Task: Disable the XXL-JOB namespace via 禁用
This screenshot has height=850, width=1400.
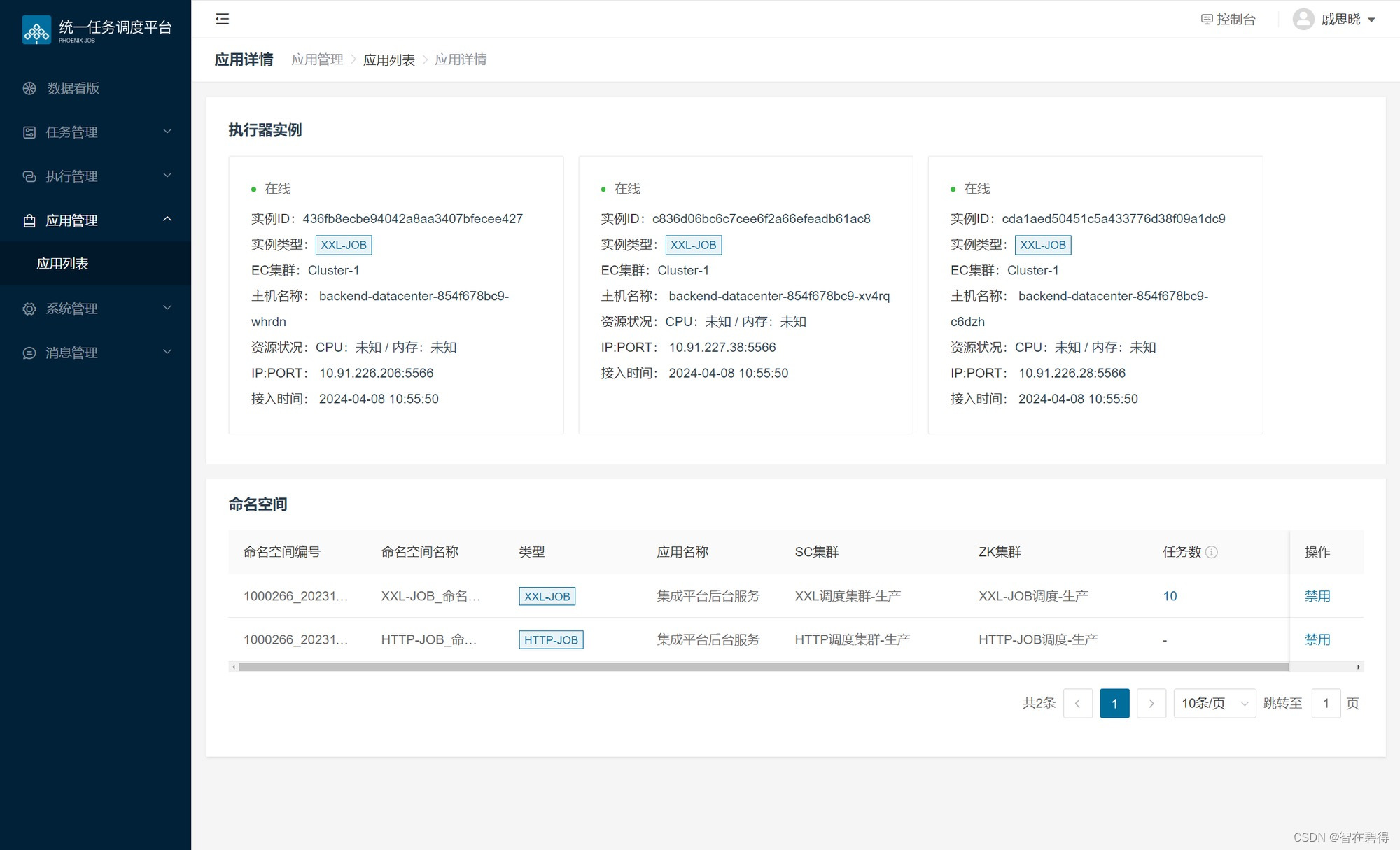Action: (1317, 596)
